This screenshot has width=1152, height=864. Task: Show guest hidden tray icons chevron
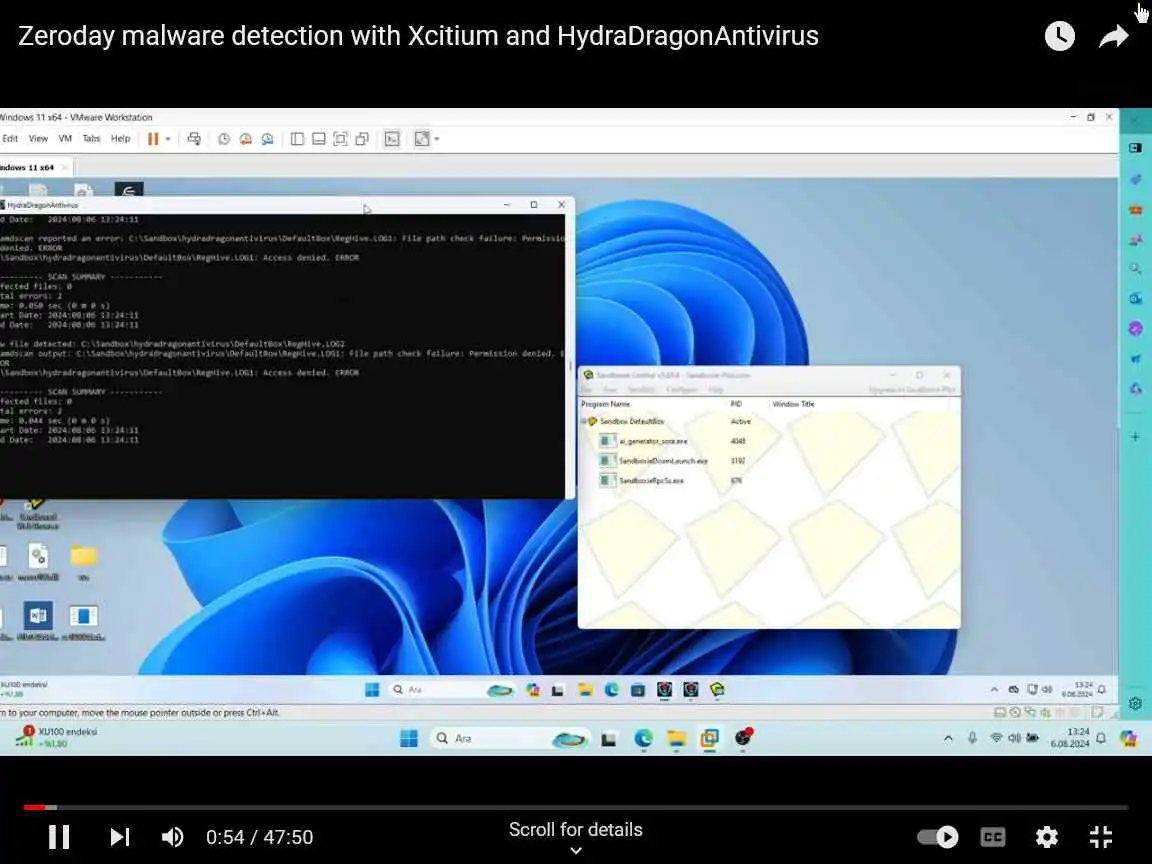(x=994, y=689)
